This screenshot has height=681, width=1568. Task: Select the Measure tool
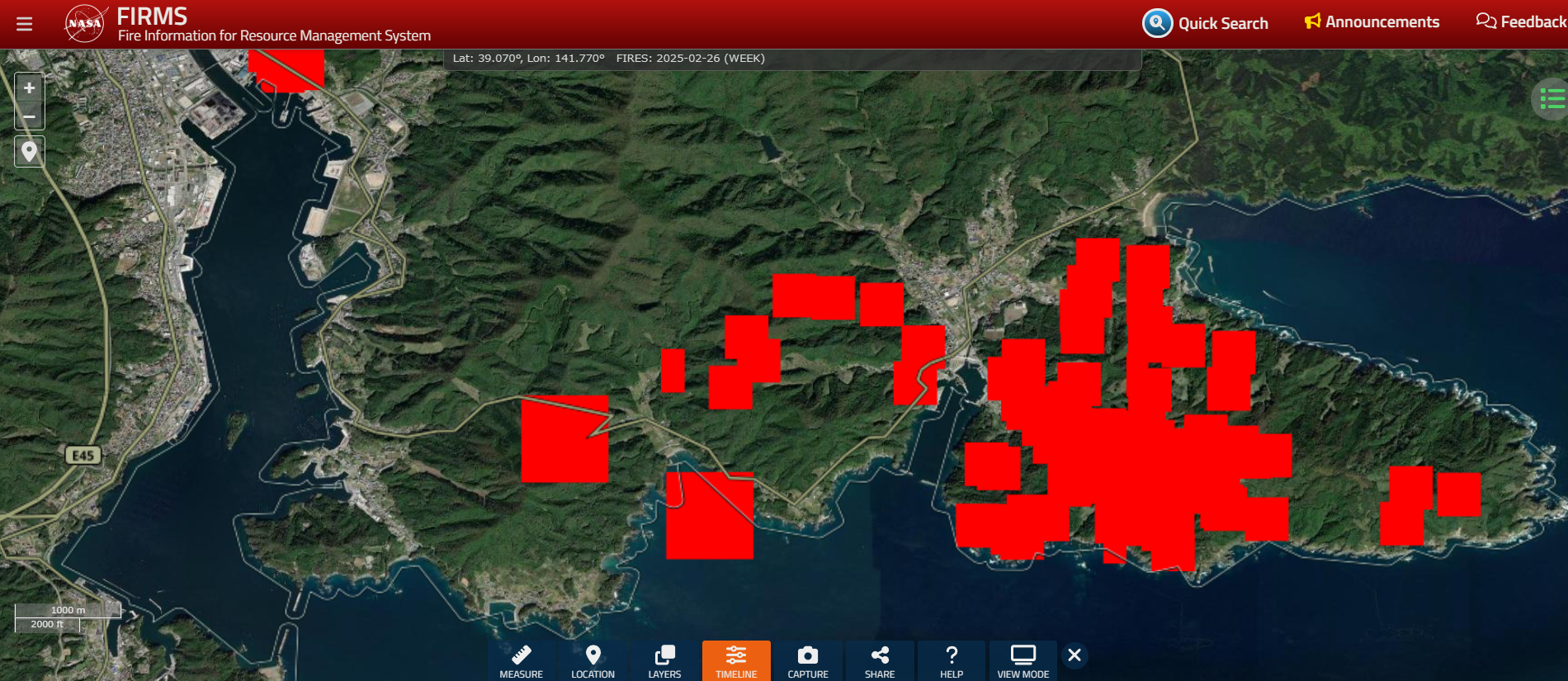[521, 661]
